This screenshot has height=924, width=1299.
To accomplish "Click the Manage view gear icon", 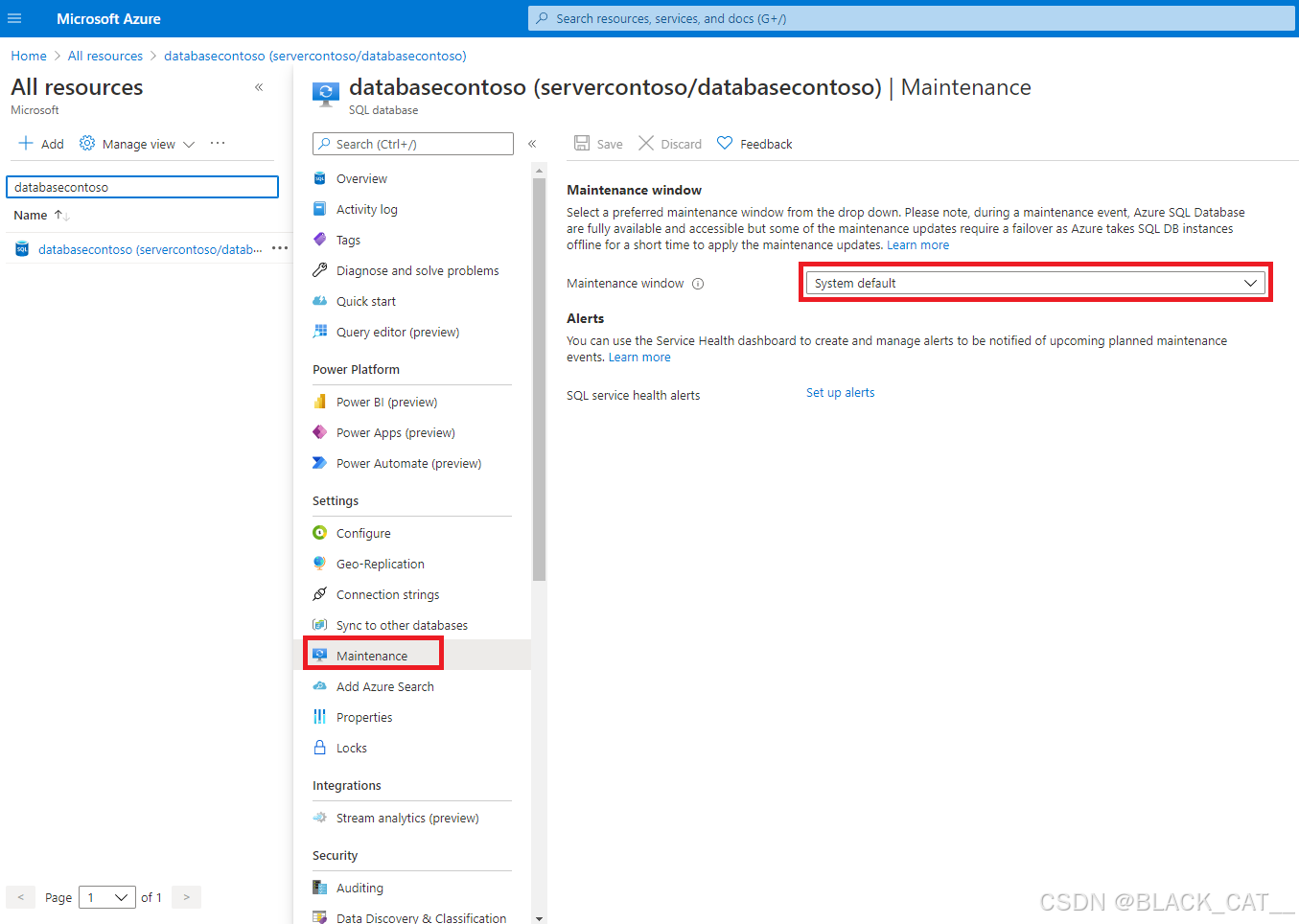I will coord(87,143).
